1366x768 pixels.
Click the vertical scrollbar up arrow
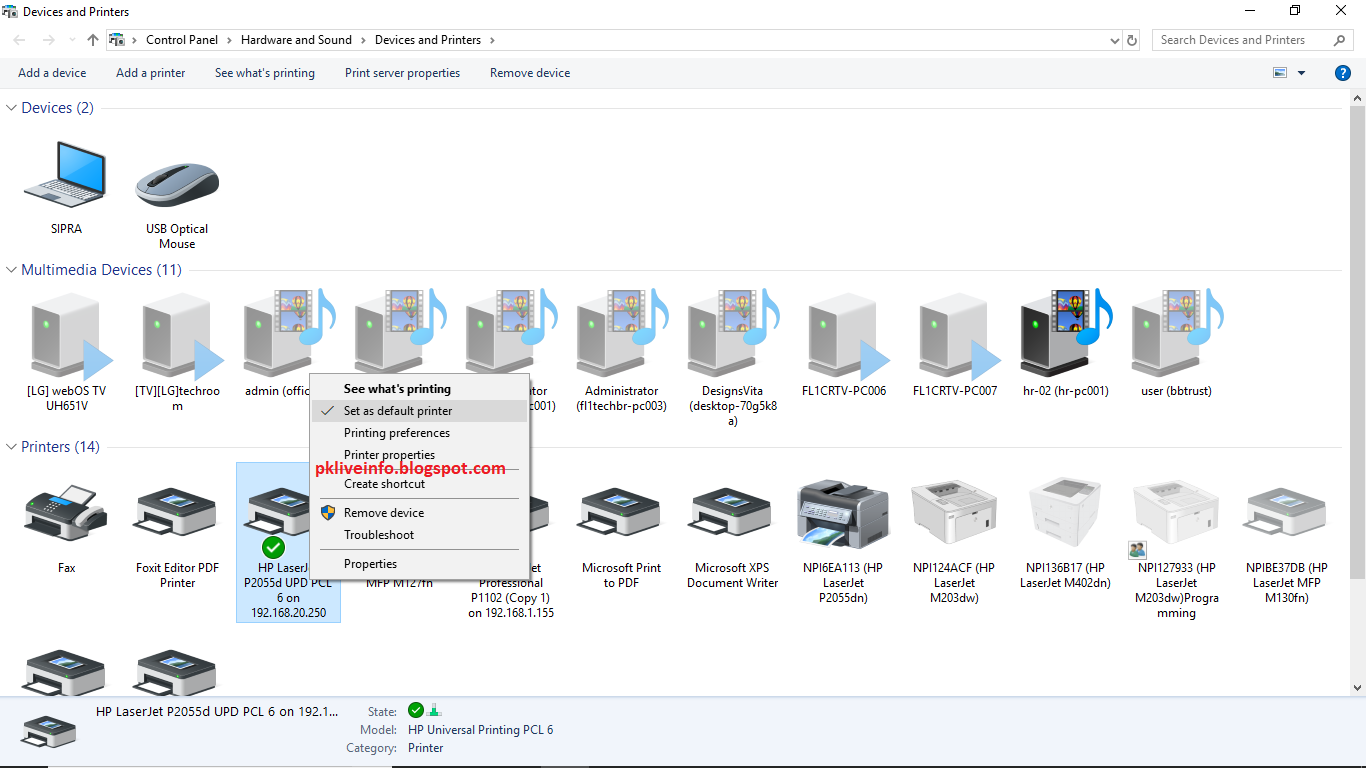tap(1357, 97)
